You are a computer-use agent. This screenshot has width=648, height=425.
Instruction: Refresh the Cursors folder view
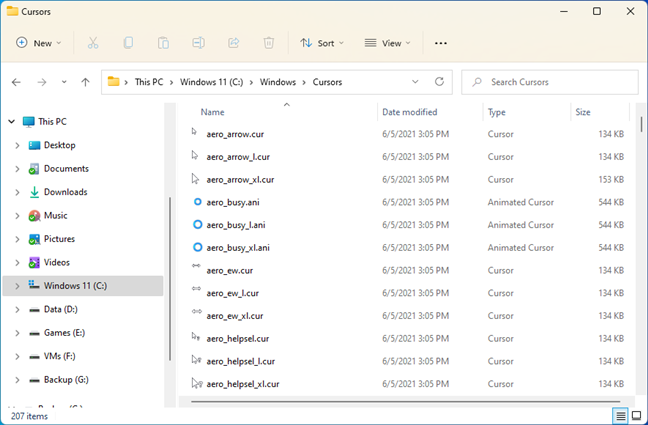coord(439,81)
